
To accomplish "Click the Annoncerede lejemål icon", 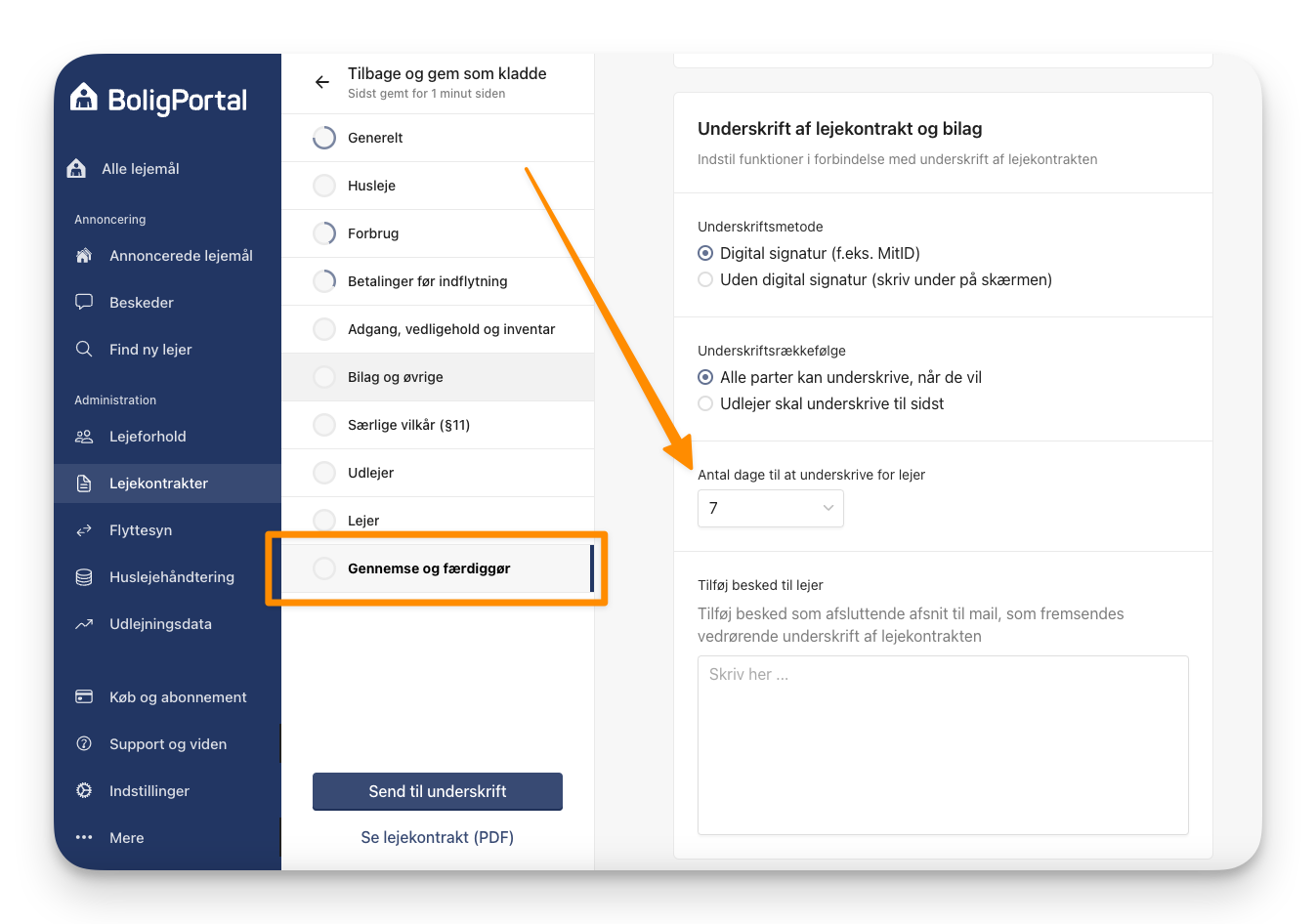I will tap(84, 255).
